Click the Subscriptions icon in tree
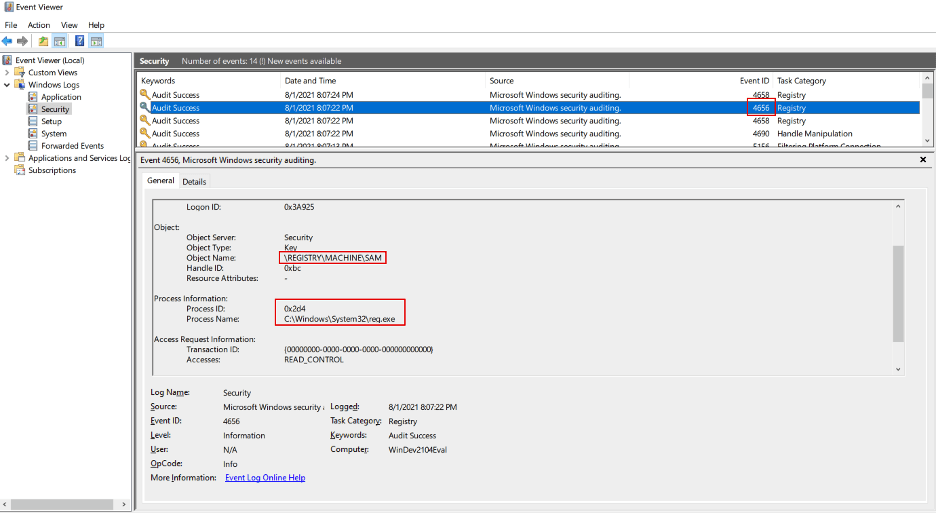The width and height of the screenshot is (936, 514). (x=20, y=170)
